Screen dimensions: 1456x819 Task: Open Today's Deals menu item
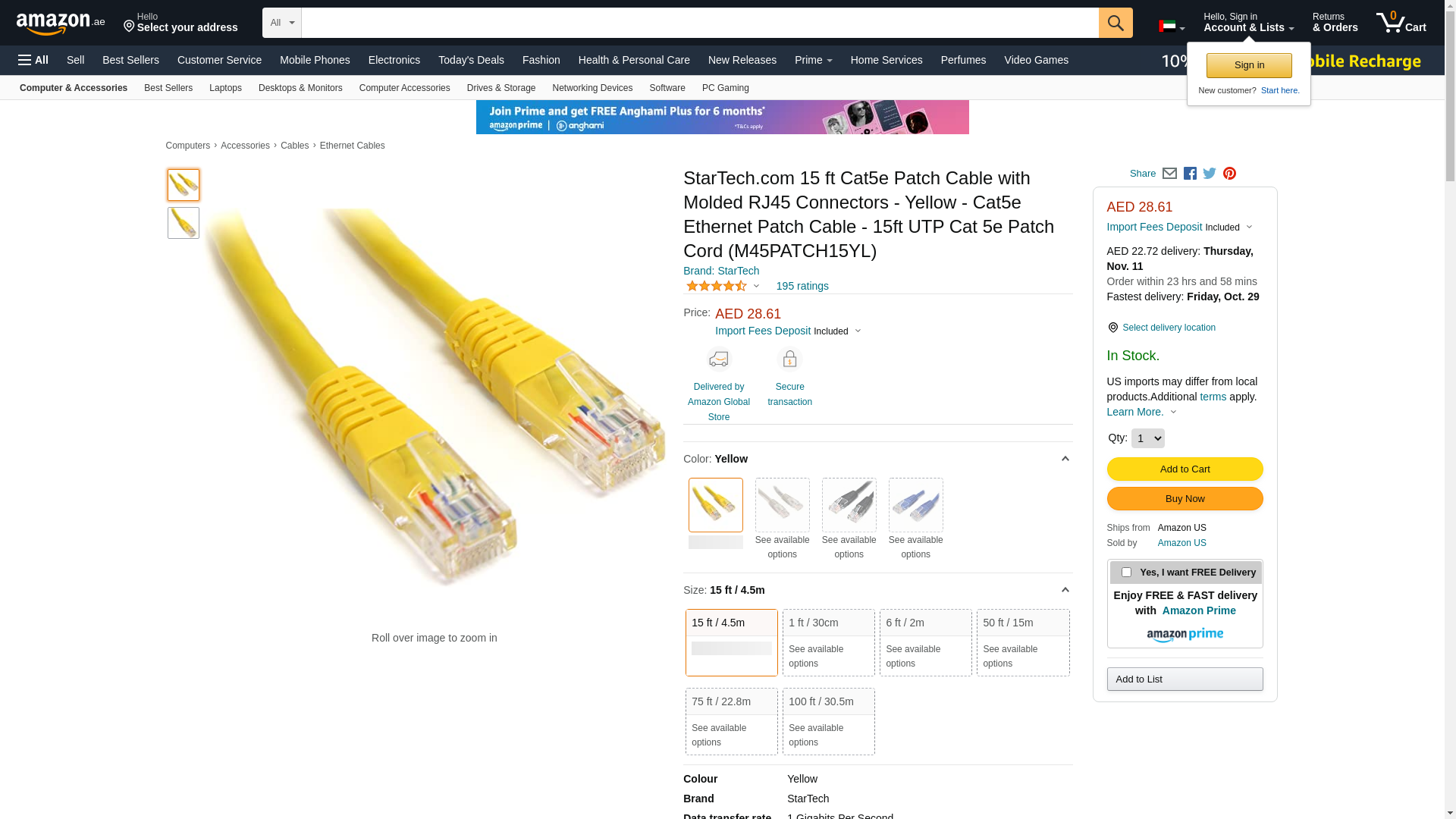pos(471,60)
